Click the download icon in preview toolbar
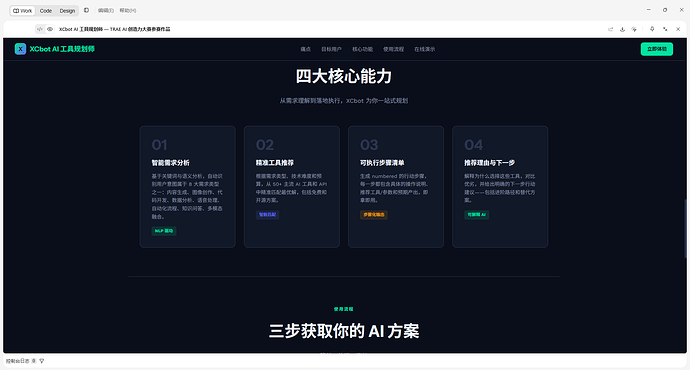 622,29
